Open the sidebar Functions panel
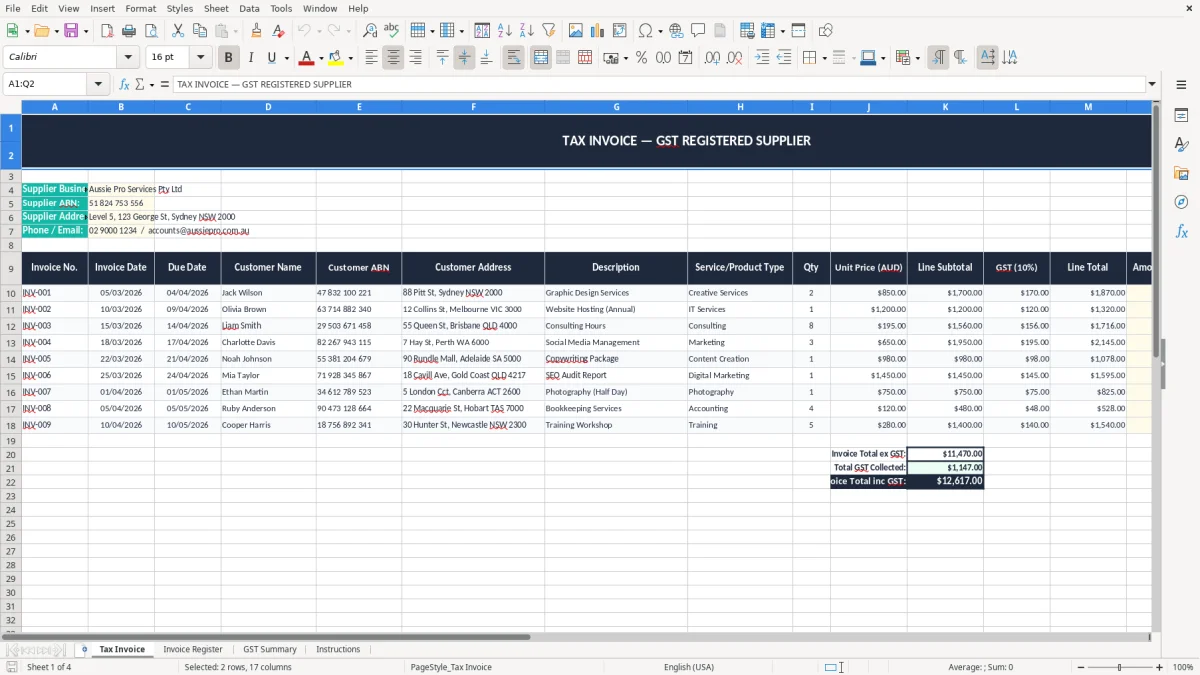The image size is (1200, 675). point(1181,231)
